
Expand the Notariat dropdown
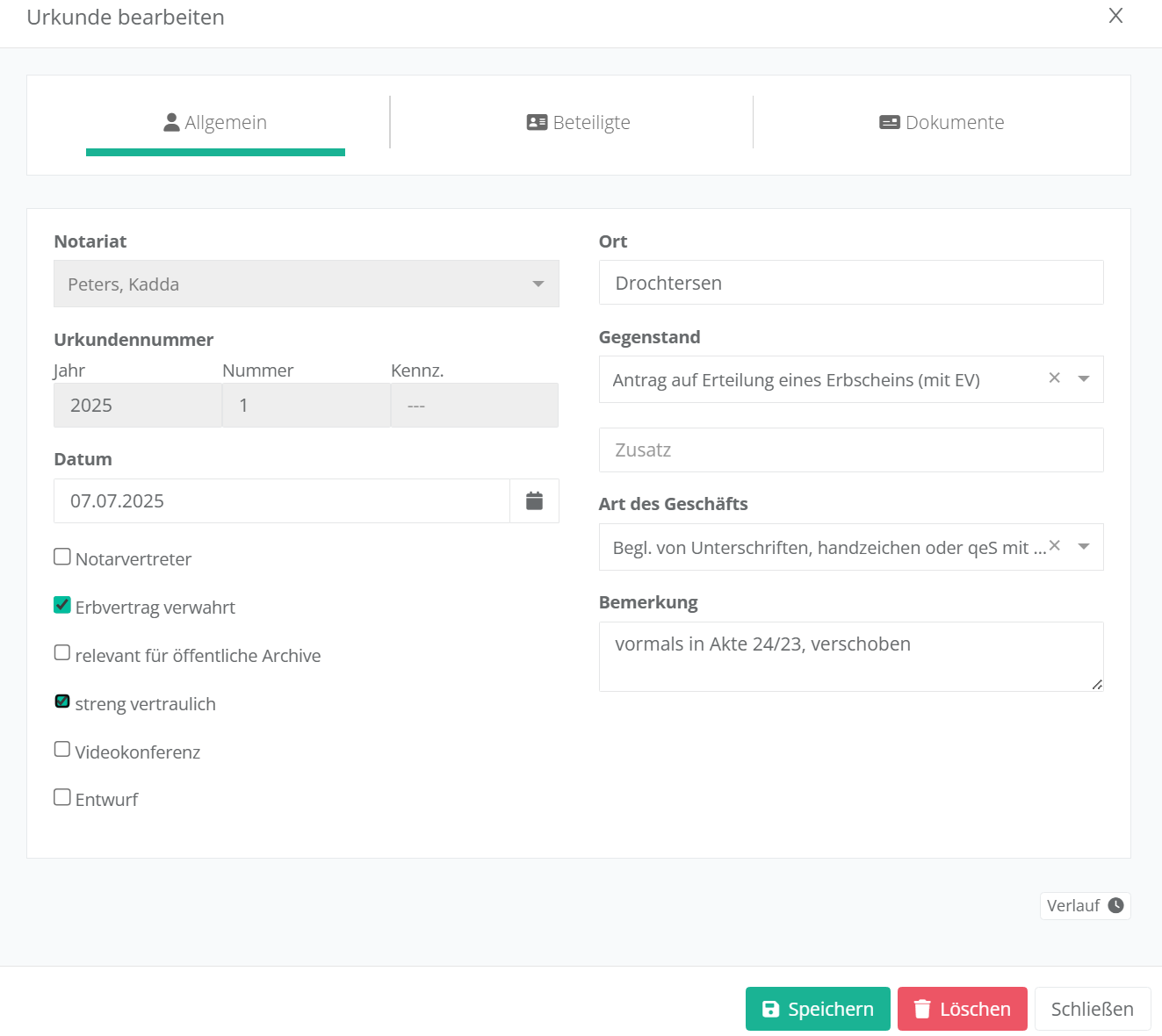(538, 284)
